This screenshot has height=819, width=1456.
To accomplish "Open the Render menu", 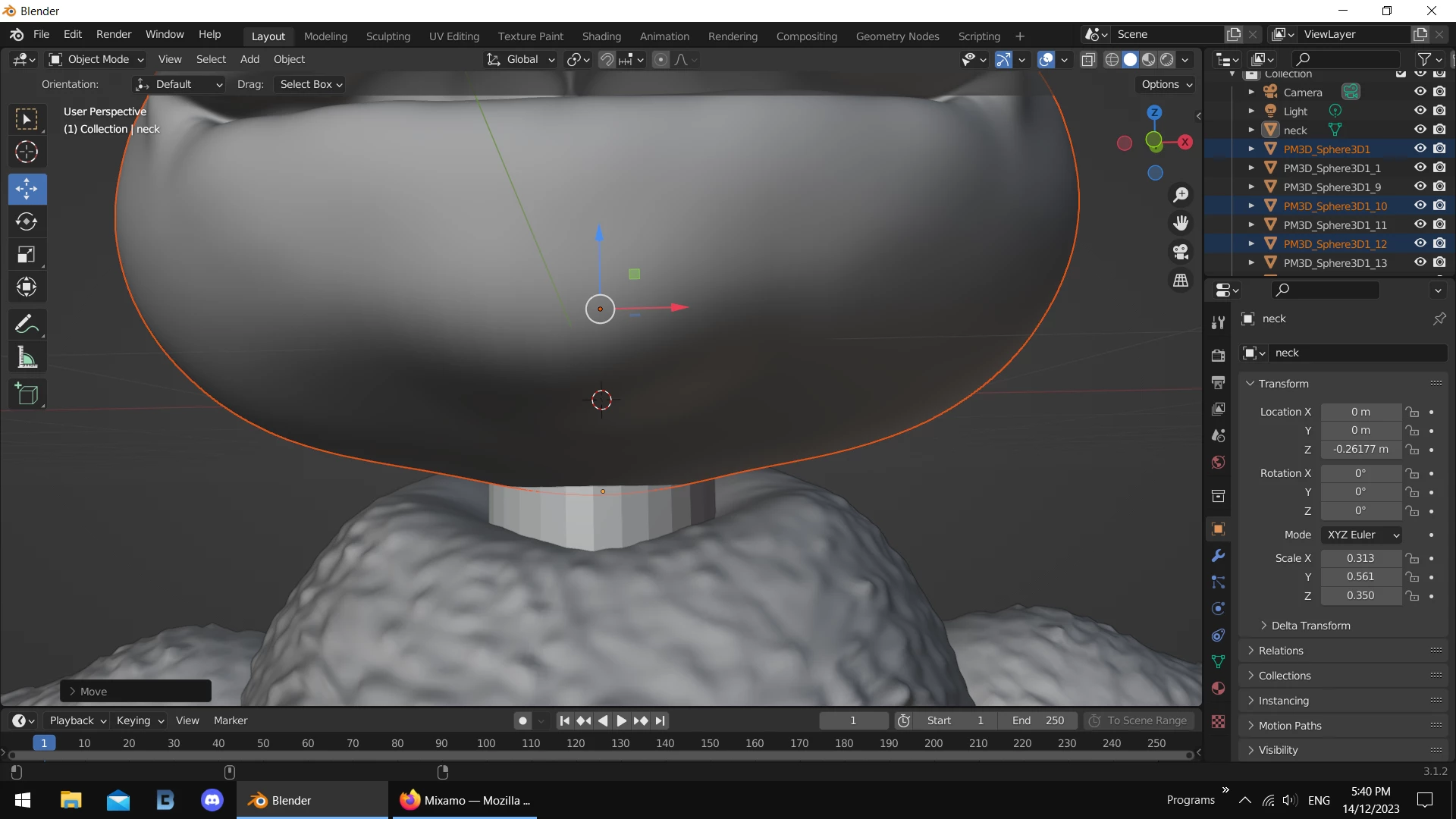I will (113, 34).
